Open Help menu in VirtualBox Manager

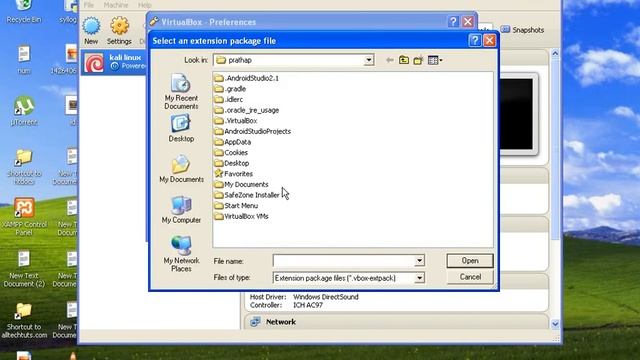tap(144, 5)
